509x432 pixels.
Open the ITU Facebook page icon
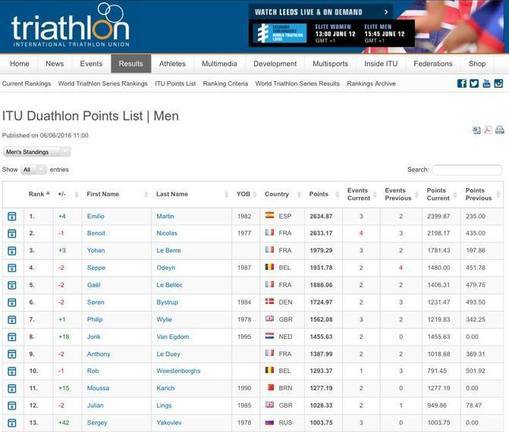pyautogui.click(x=461, y=84)
